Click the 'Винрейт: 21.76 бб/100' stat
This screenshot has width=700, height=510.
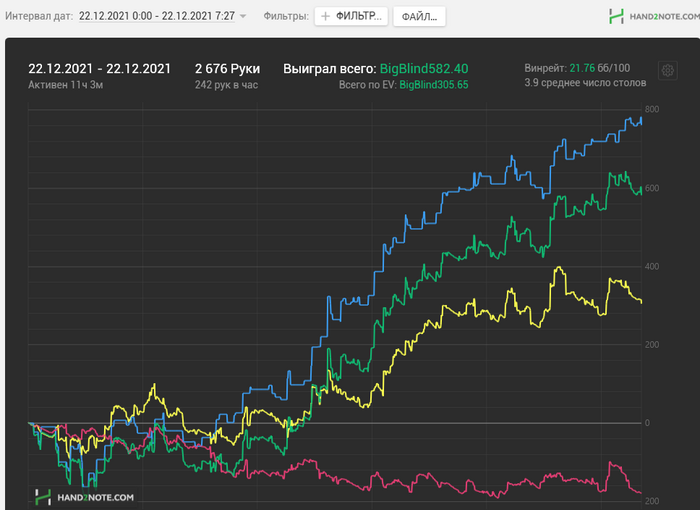pos(577,68)
